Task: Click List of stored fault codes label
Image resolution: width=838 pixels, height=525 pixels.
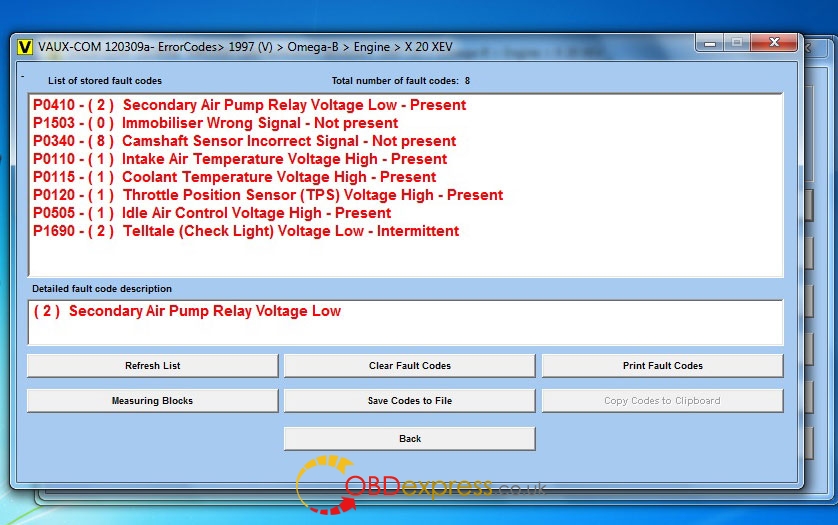Action: [105, 81]
